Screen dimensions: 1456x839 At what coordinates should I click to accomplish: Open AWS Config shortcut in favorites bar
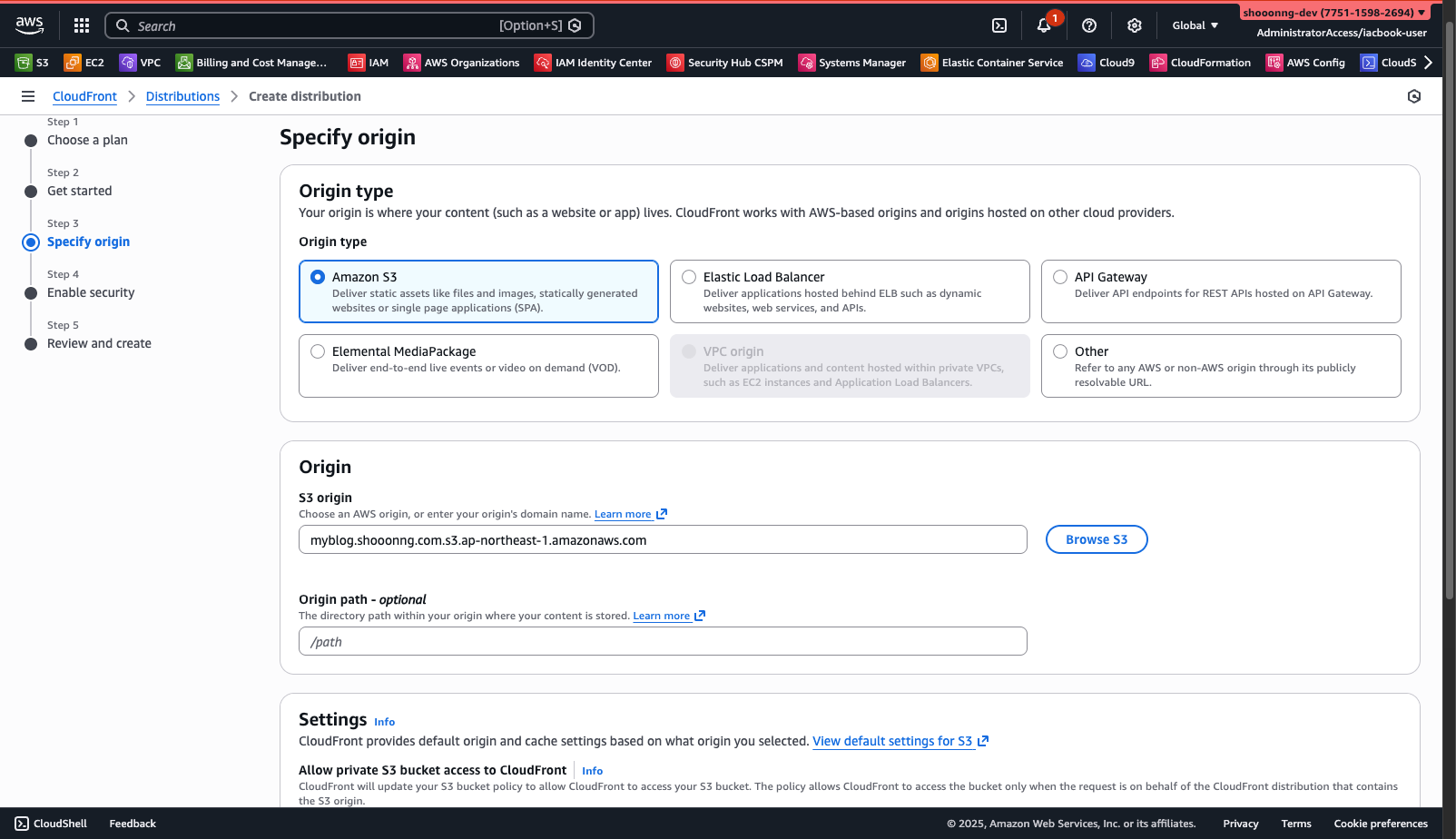(1306, 63)
